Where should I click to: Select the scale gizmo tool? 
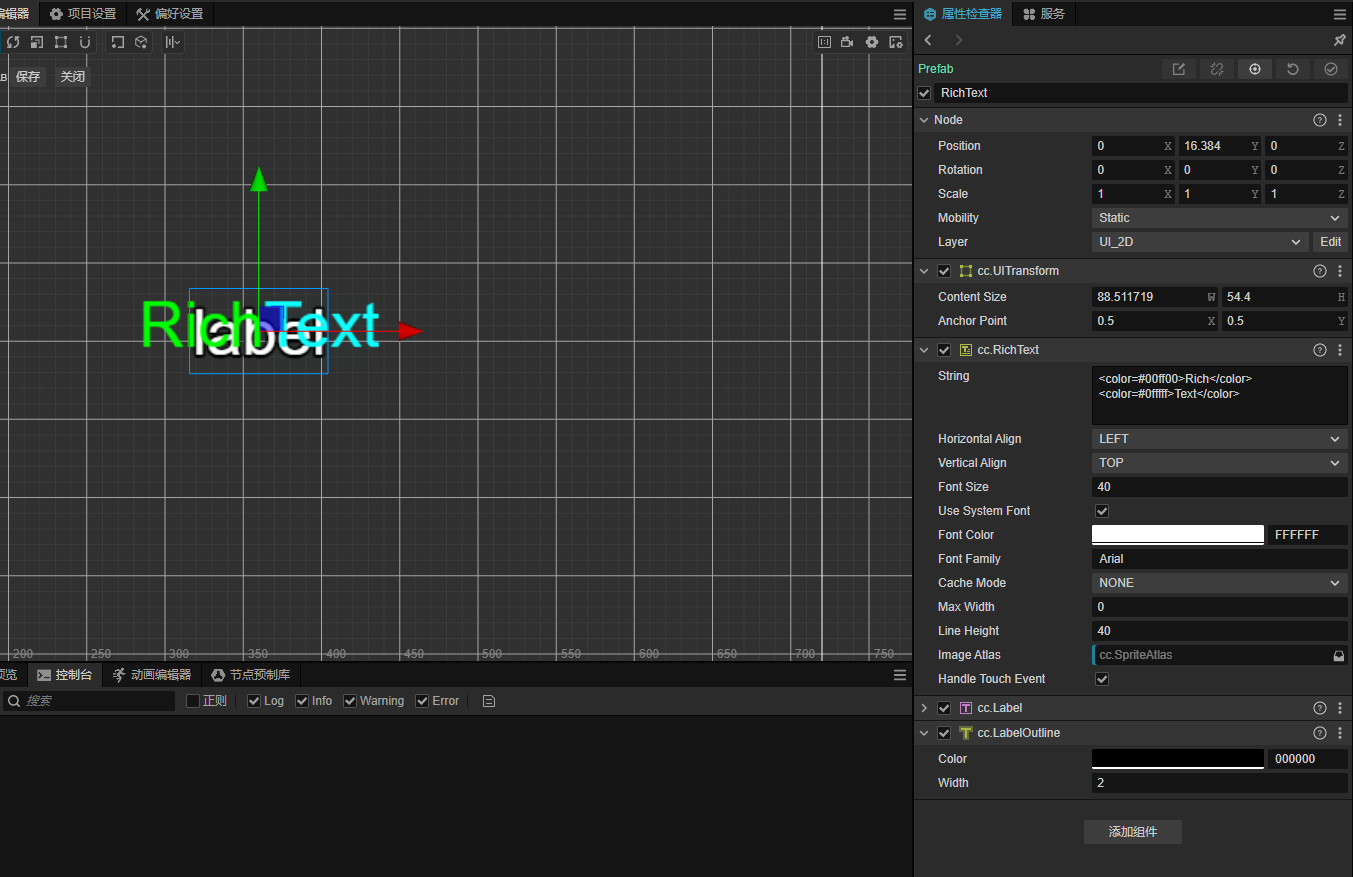tap(37, 42)
